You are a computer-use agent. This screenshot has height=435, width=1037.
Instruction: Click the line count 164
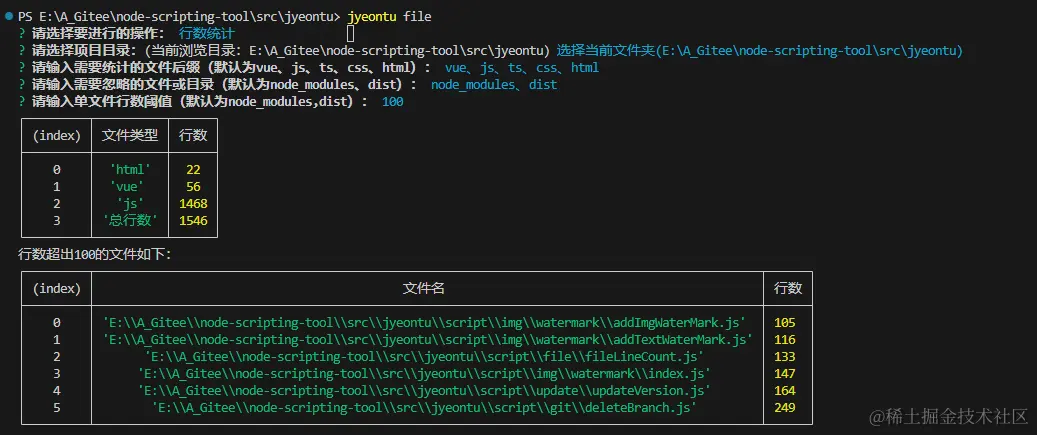(x=784, y=391)
